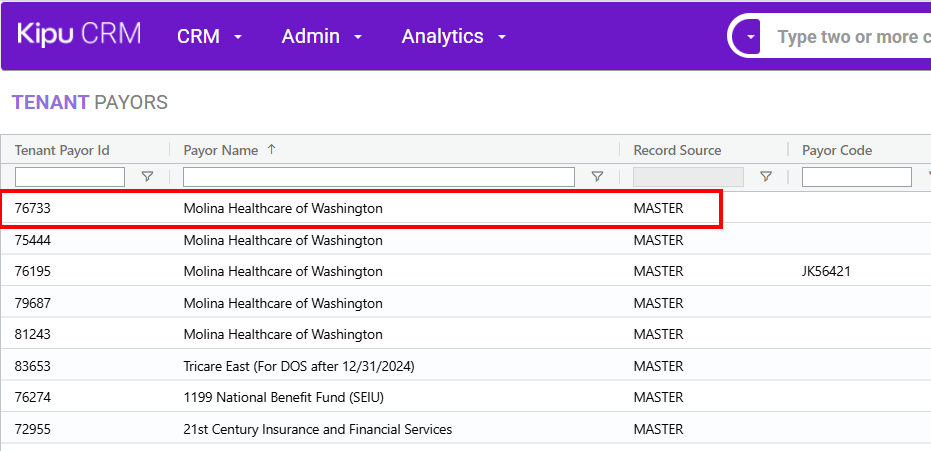Viewport: 931px width, 451px height.
Task: Click the global search box
Action: coord(850,38)
